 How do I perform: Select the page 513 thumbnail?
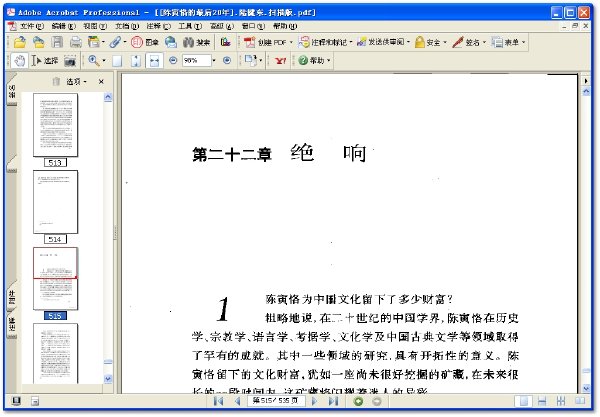(x=55, y=125)
